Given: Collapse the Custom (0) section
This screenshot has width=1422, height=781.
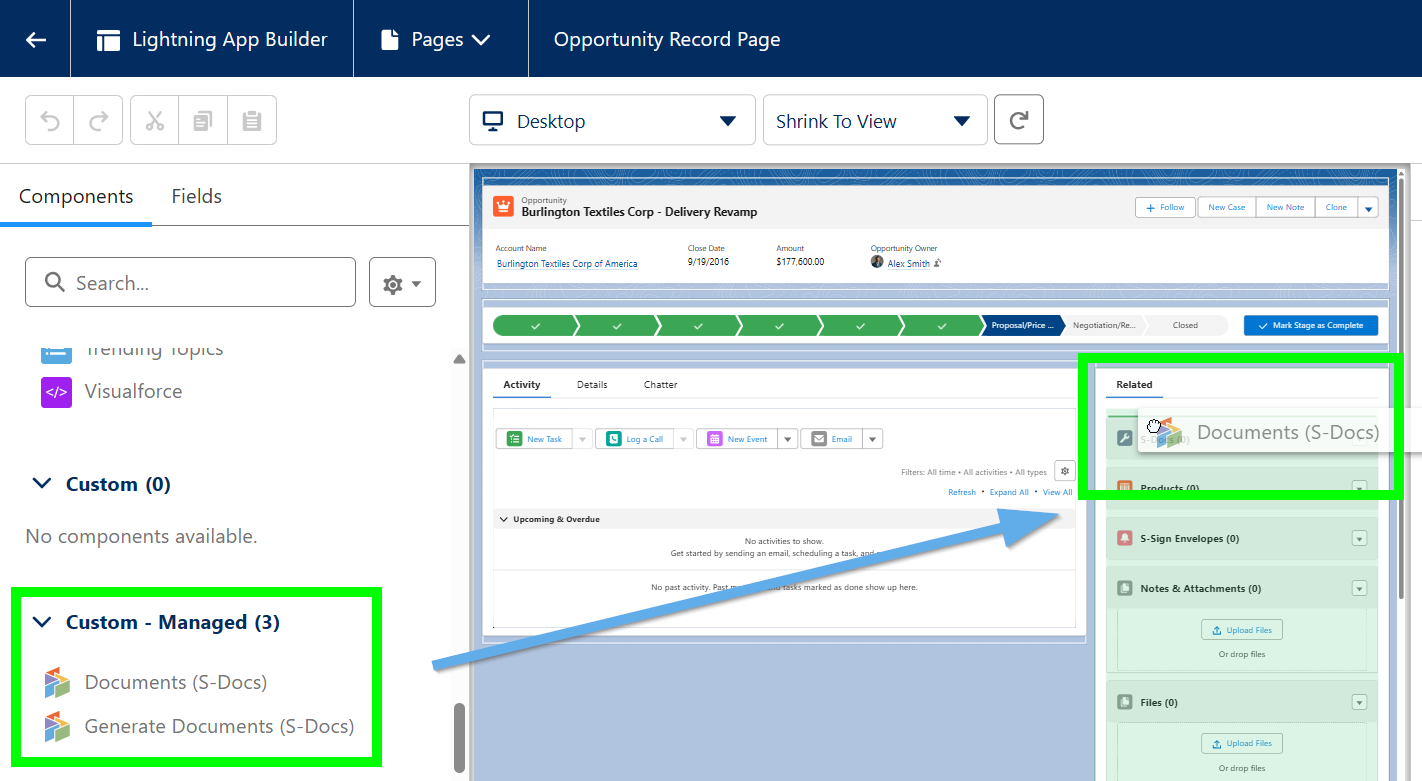Looking at the screenshot, I should pyautogui.click(x=42, y=484).
